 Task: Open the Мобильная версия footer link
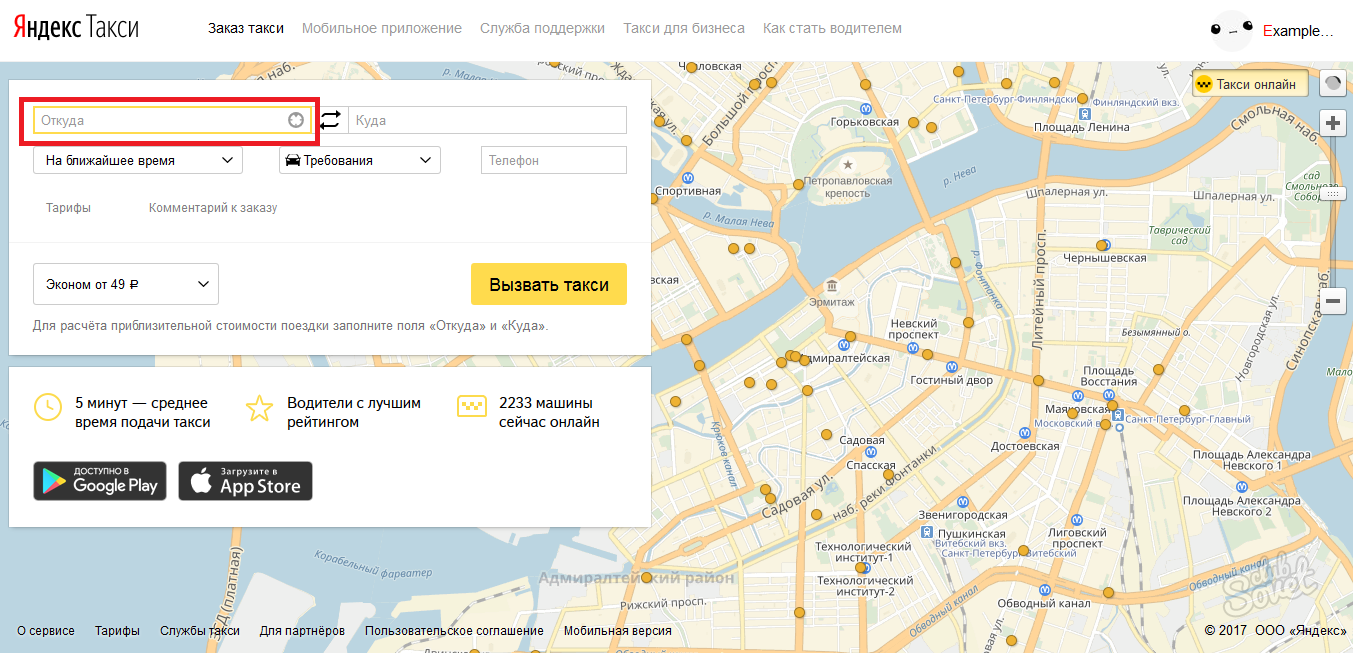(x=618, y=631)
